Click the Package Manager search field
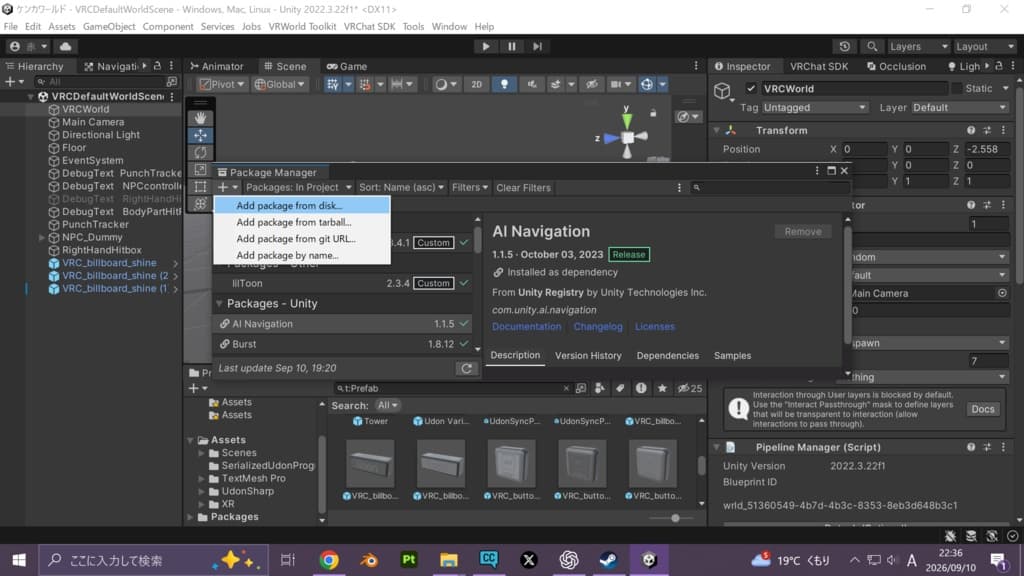1024x576 pixels. pos(770,187)
